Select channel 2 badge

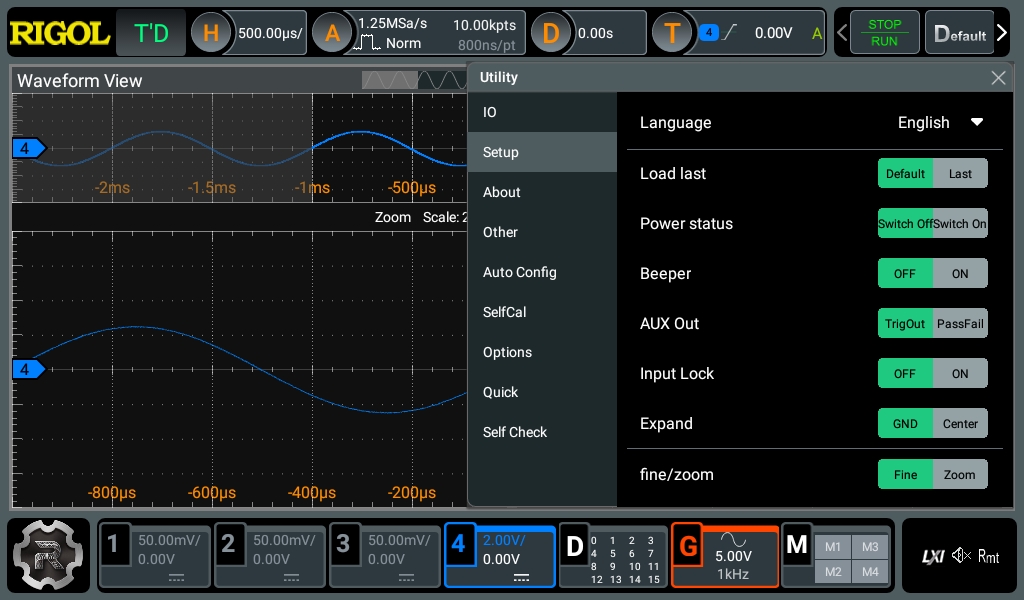(228, 543)
